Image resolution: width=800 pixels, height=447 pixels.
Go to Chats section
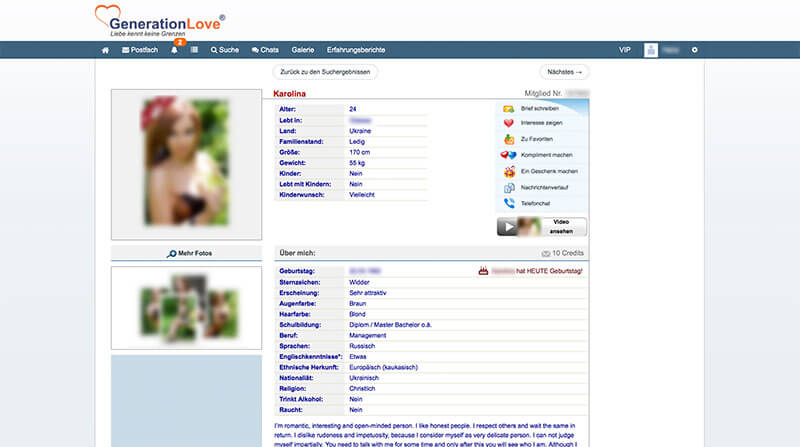265,49
